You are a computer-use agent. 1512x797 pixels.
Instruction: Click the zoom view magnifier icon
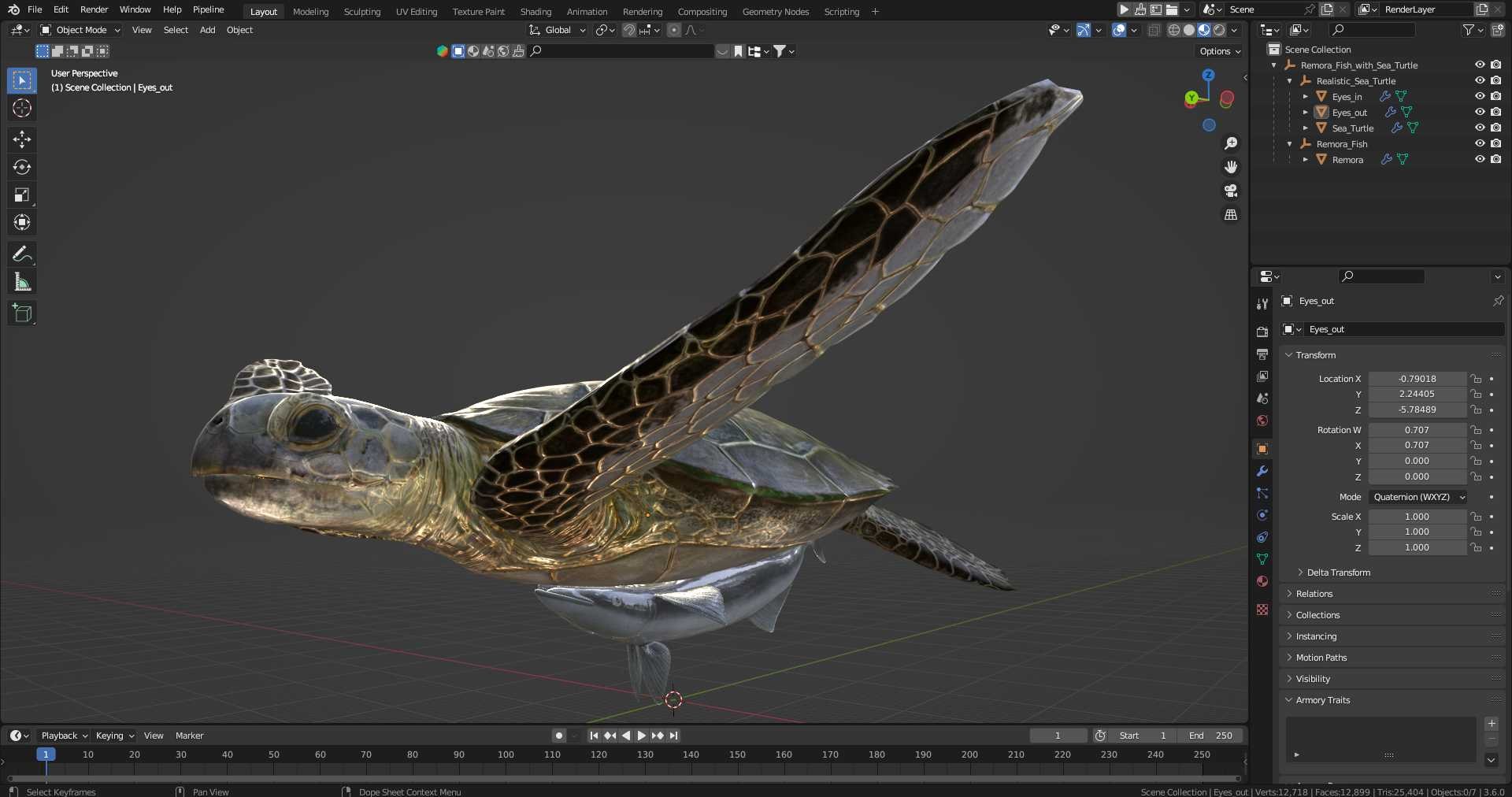pos(1231,143)
